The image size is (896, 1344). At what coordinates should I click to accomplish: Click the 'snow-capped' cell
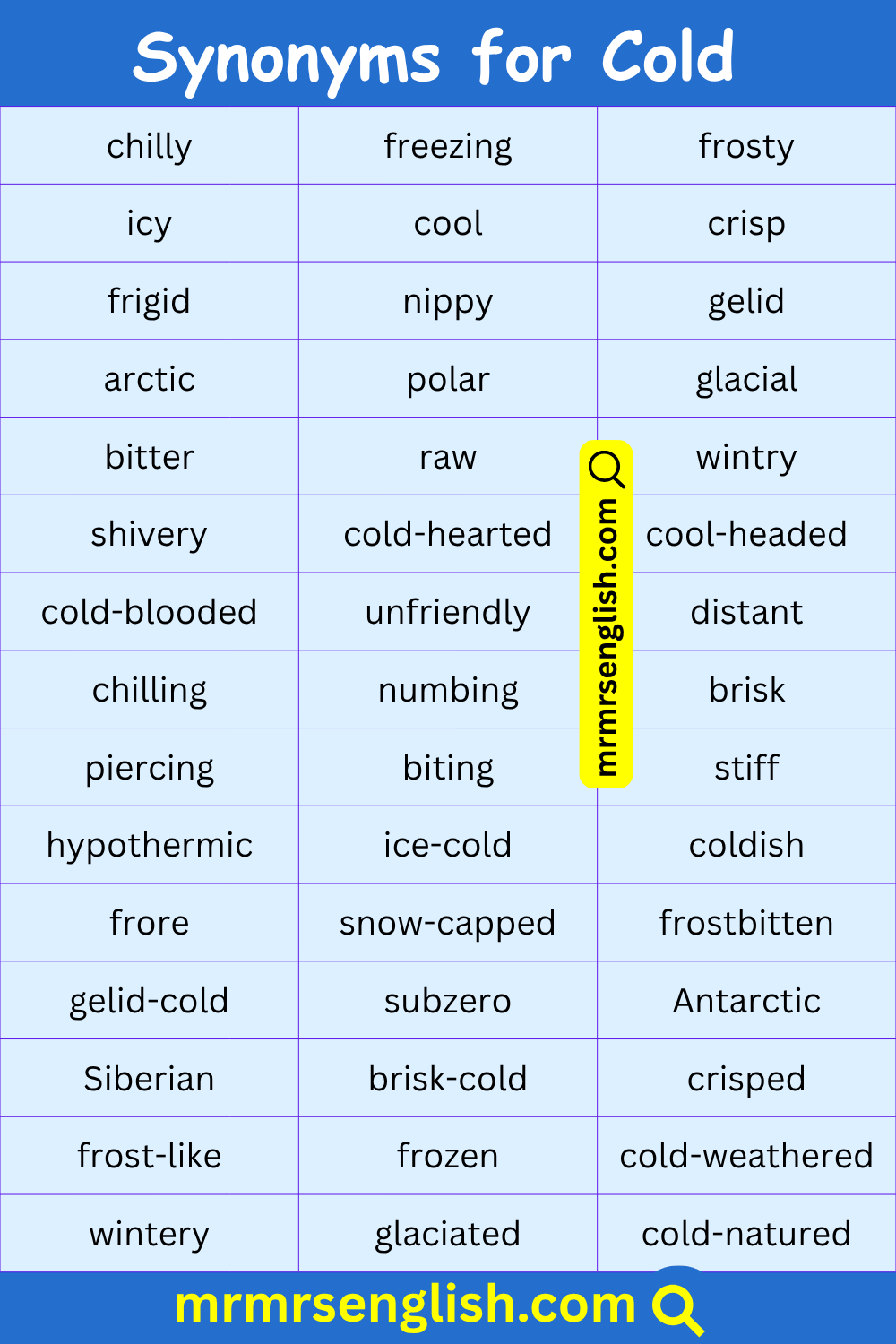click(448, 923)
